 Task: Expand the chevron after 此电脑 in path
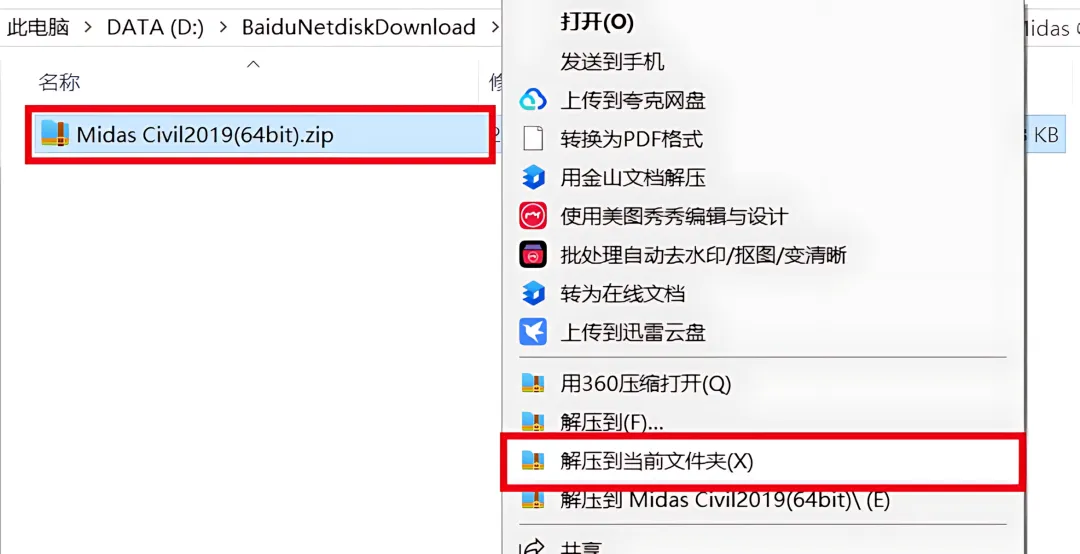87,28
